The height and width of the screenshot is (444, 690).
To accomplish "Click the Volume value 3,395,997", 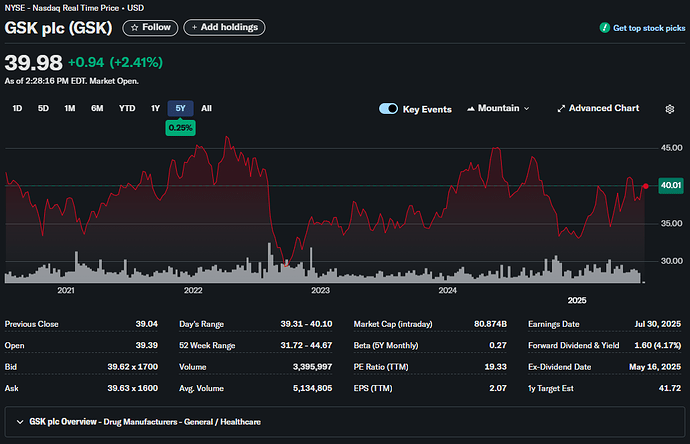I will [312, 367].
